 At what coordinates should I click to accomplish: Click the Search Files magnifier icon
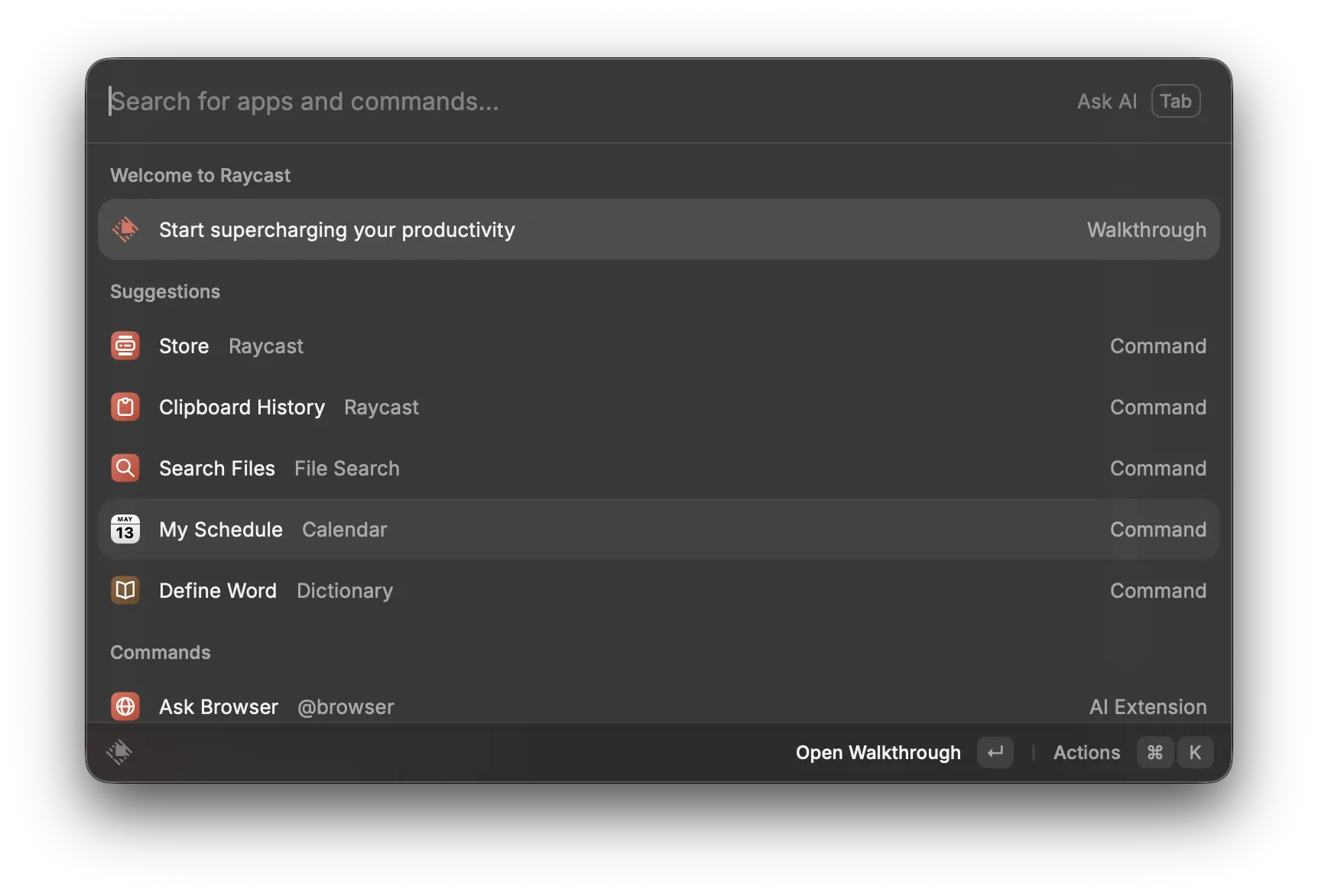(x=125, y=468)
